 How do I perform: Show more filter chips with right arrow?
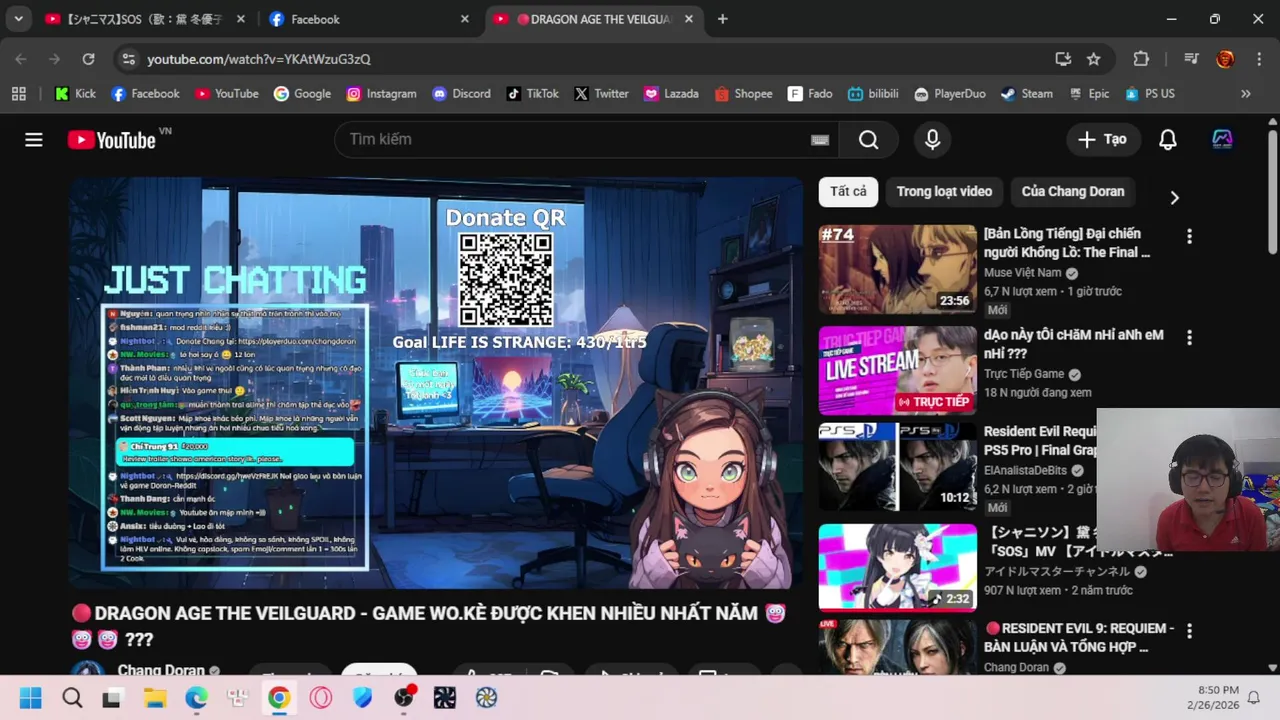pos(1174,198)
